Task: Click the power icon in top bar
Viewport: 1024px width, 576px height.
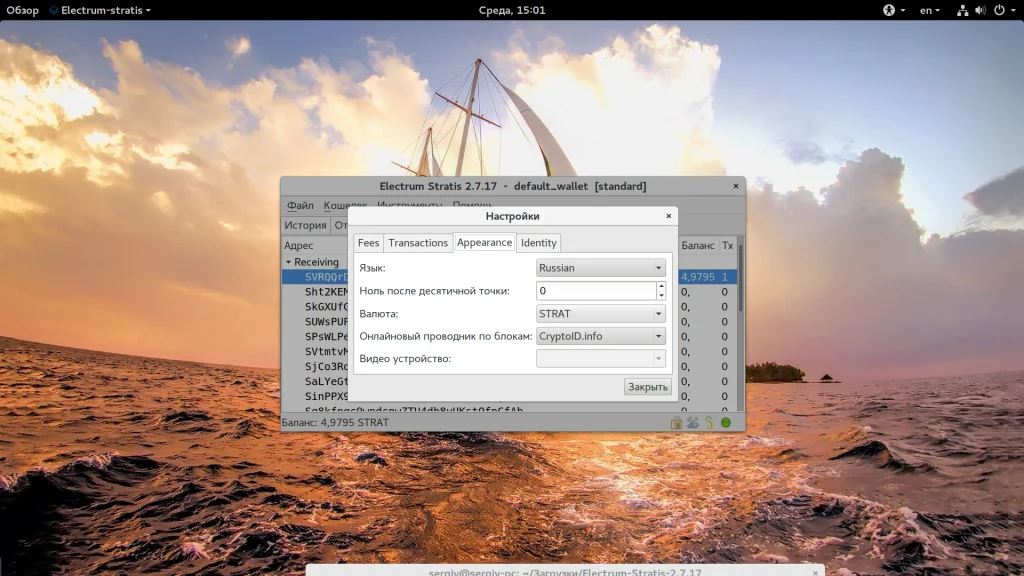Action: [x=999, y=10]
